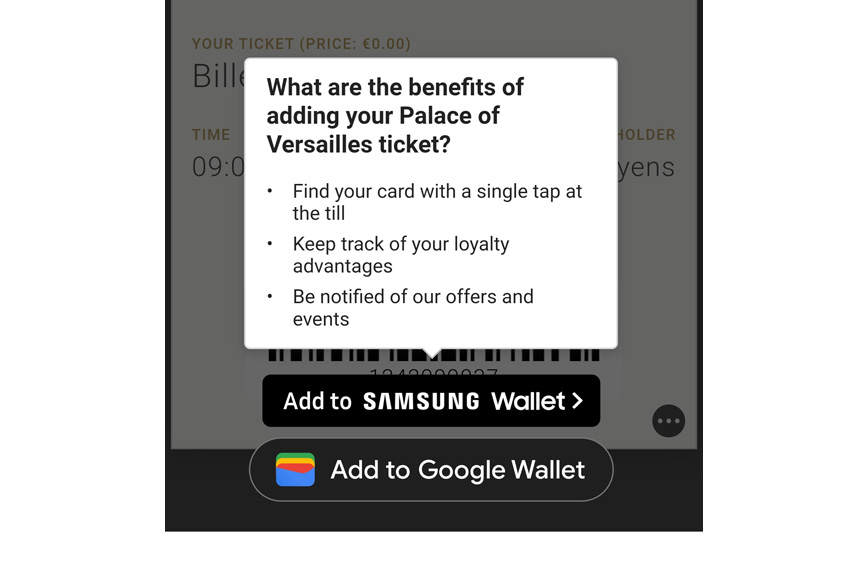Screen dimensions: 868x567
Task: Tap the 09:0 time value
Action: click(x=218, y=166)
